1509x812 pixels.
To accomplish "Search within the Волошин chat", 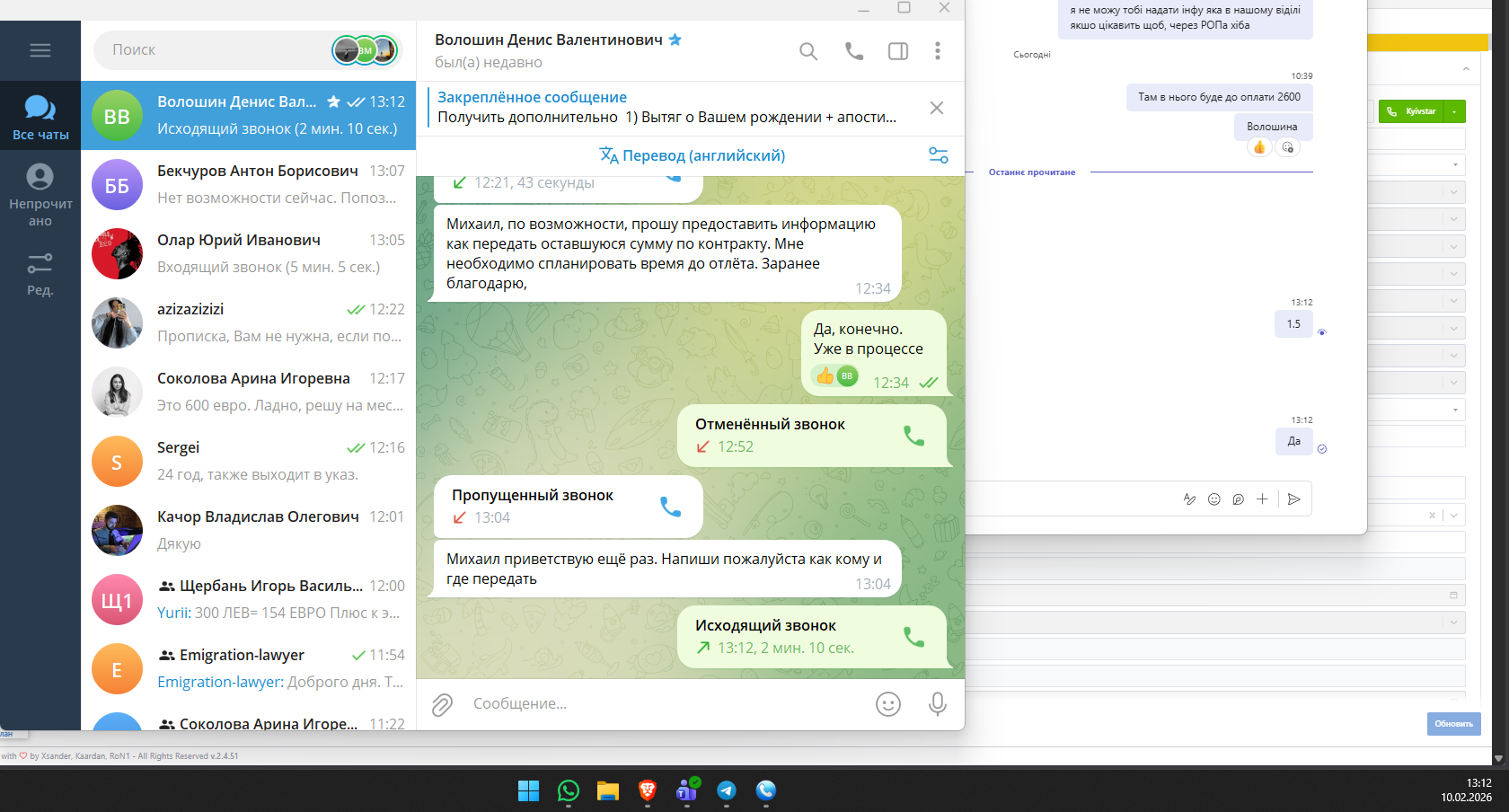I will (x=808, y=51).
